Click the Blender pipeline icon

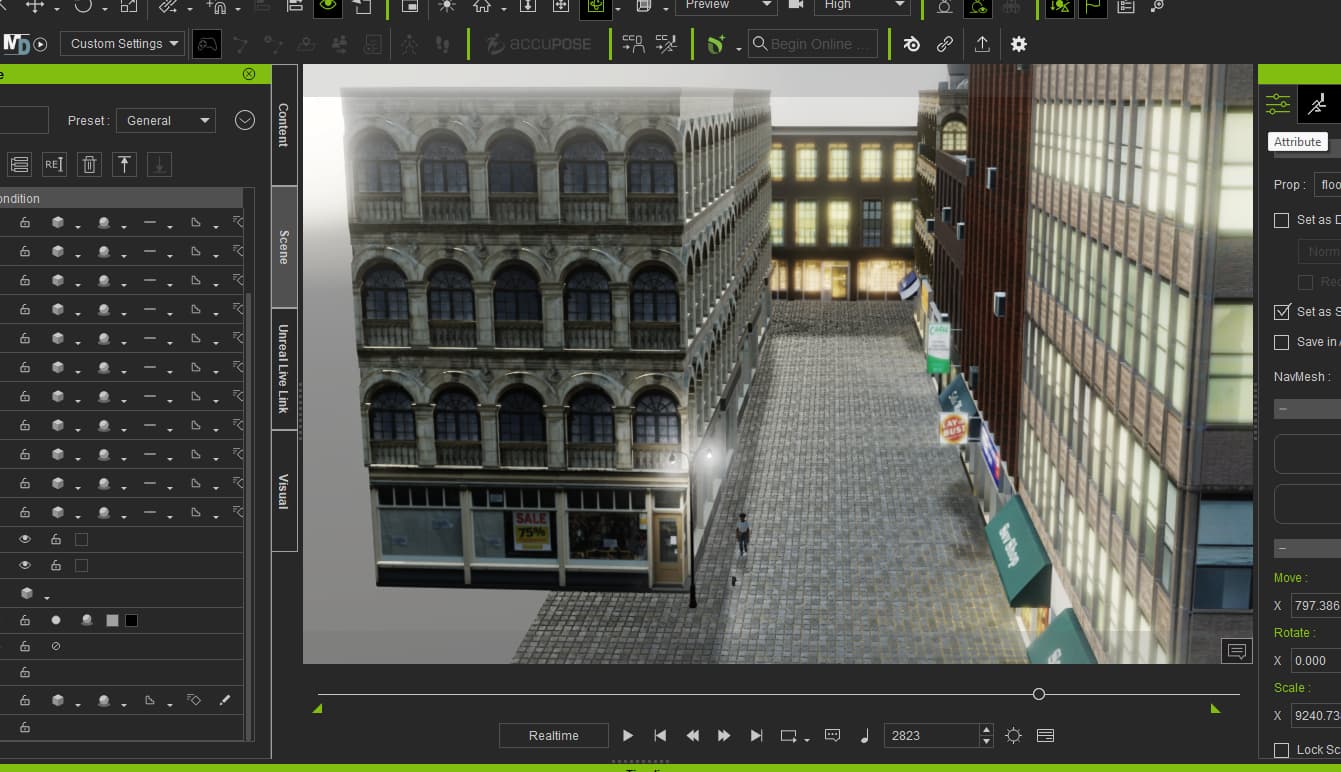pos(911,44)
